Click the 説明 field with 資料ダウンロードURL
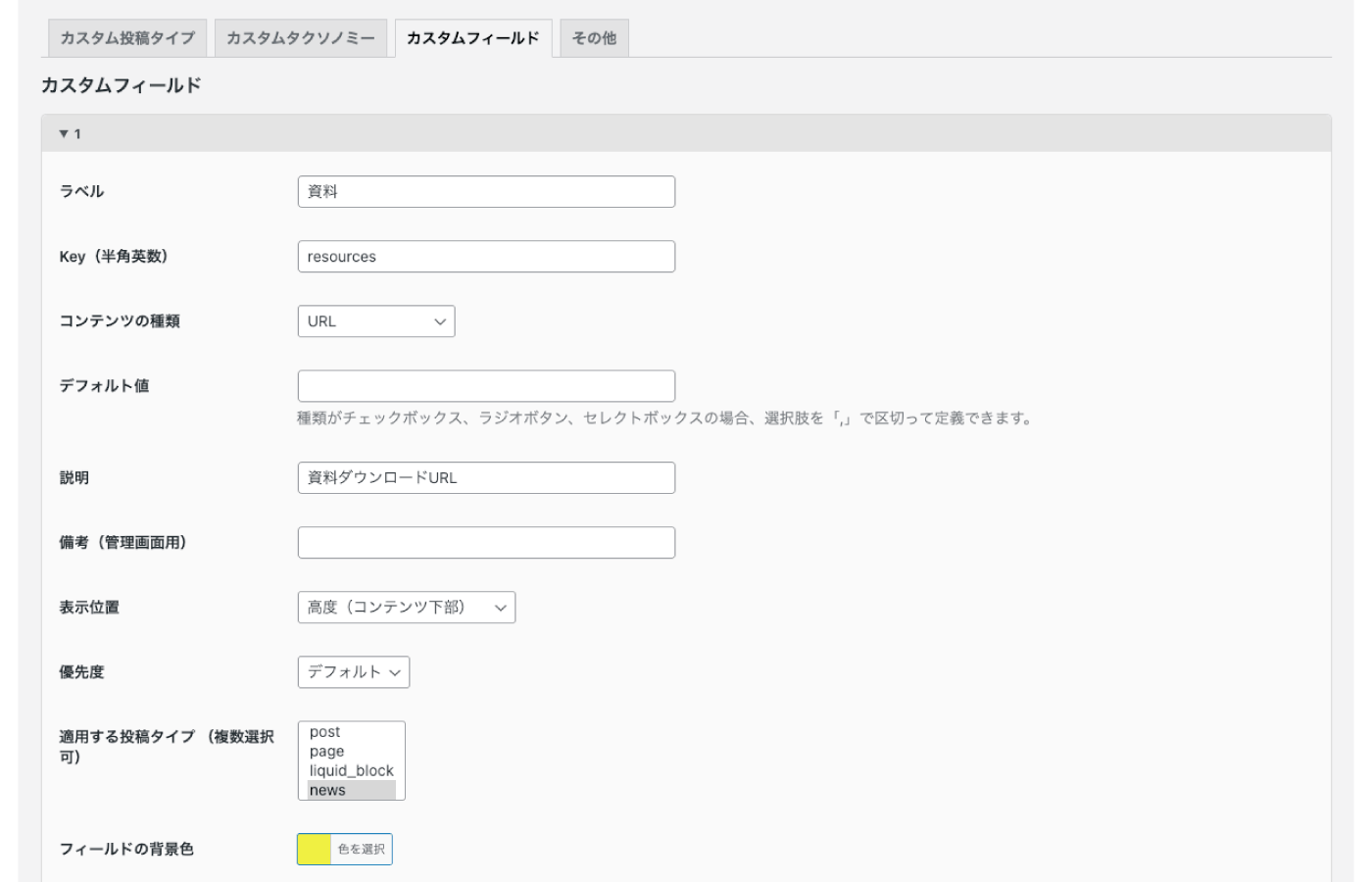 coord(486,478)
